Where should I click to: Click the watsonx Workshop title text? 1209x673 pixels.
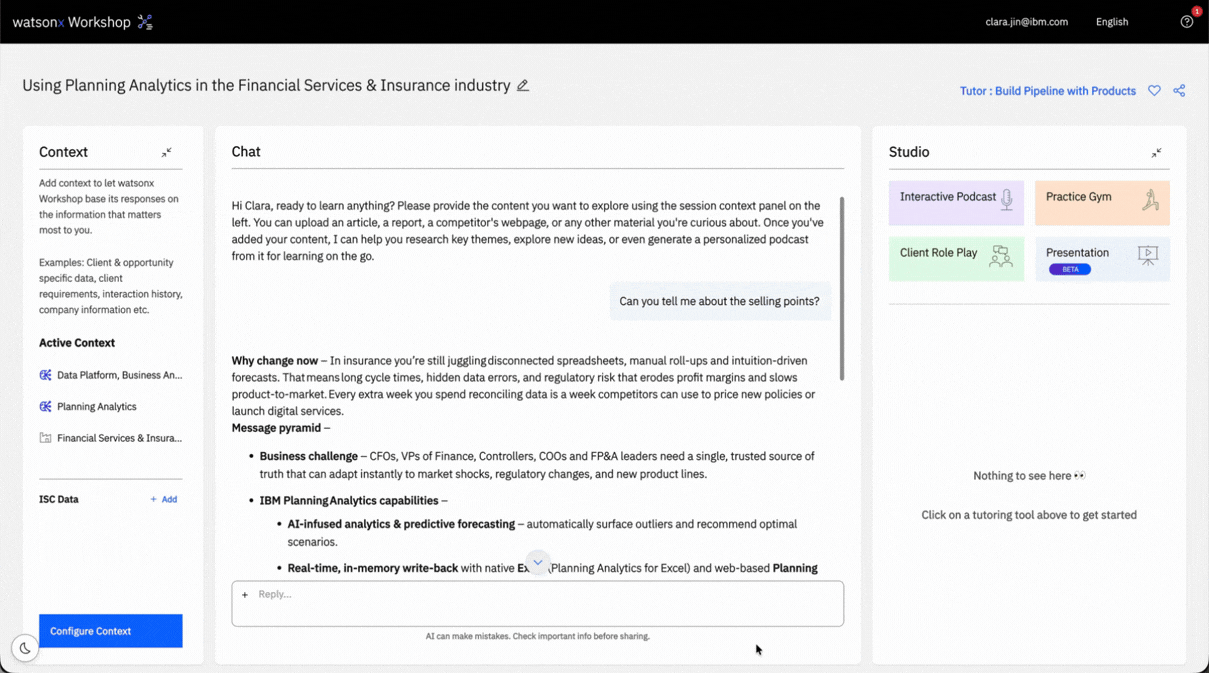[x=71, y=22]
